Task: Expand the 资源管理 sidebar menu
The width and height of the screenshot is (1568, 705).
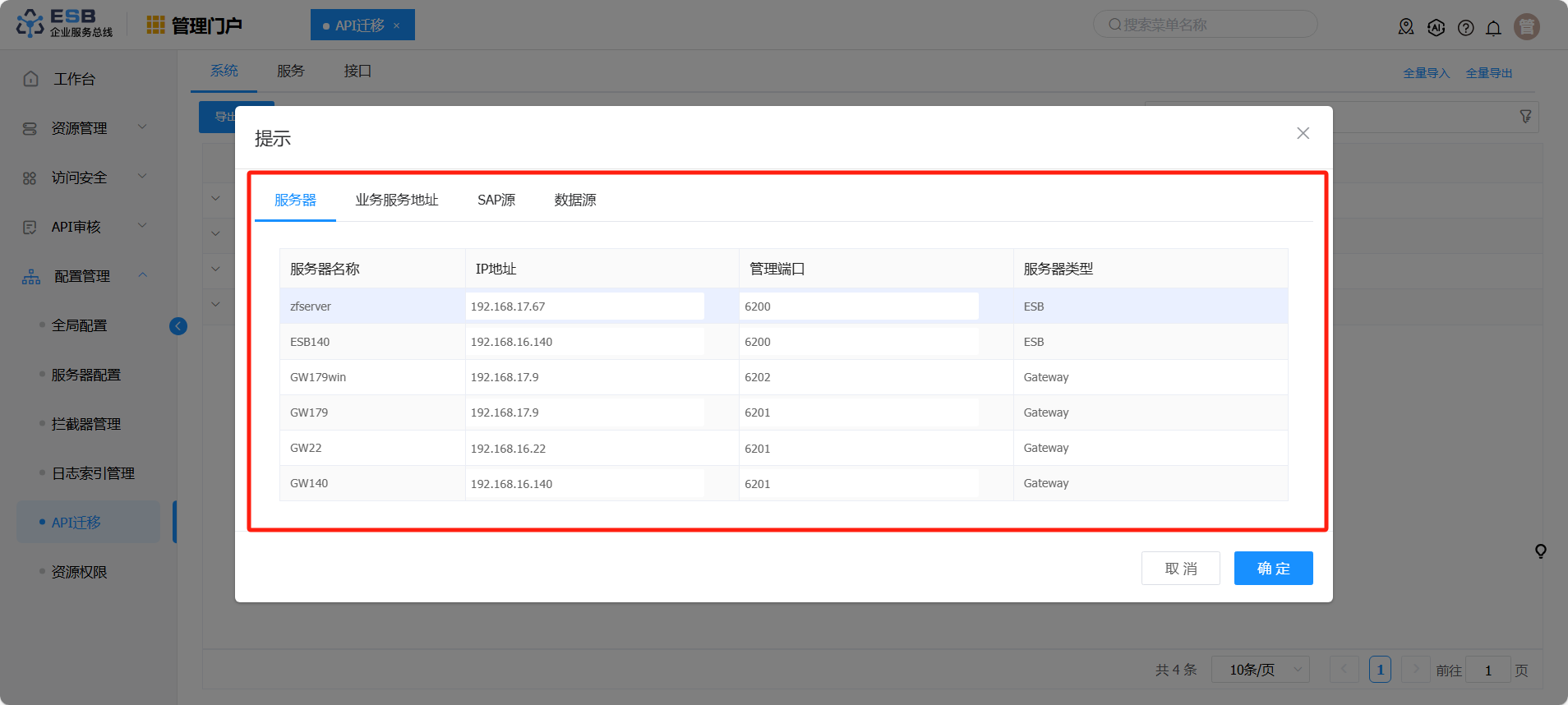Action: pos(82,128)
